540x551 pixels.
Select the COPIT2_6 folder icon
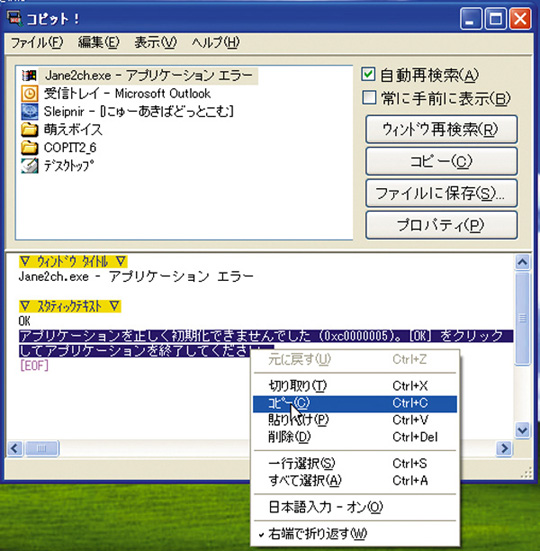[x=30, y=148]
